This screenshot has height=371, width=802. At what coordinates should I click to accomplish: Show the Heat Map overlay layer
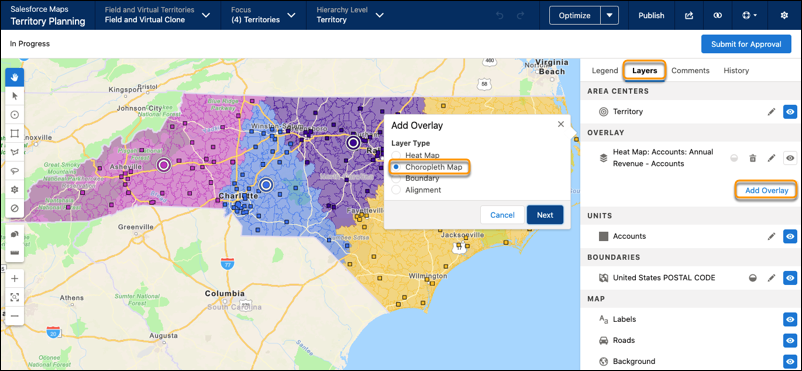pos(790,158)
